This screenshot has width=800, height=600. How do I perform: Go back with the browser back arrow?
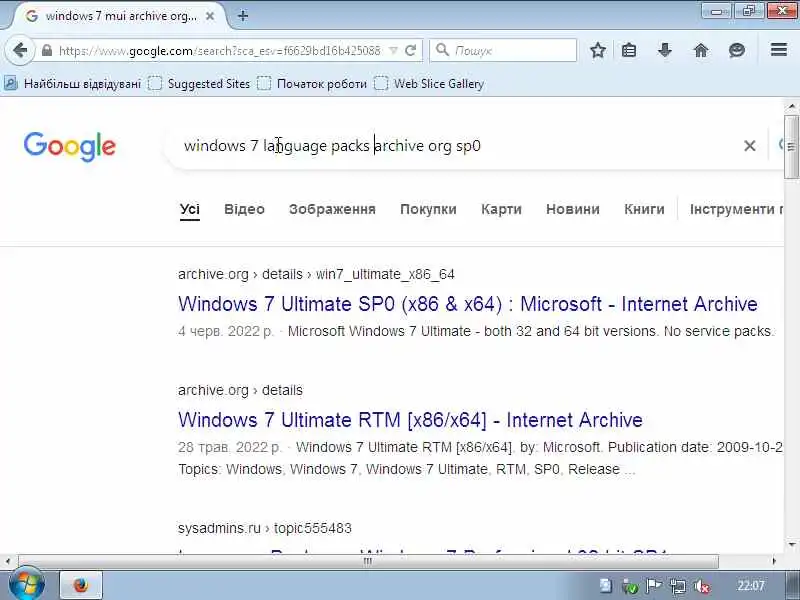pyautogui.click(x=20, y=50)
